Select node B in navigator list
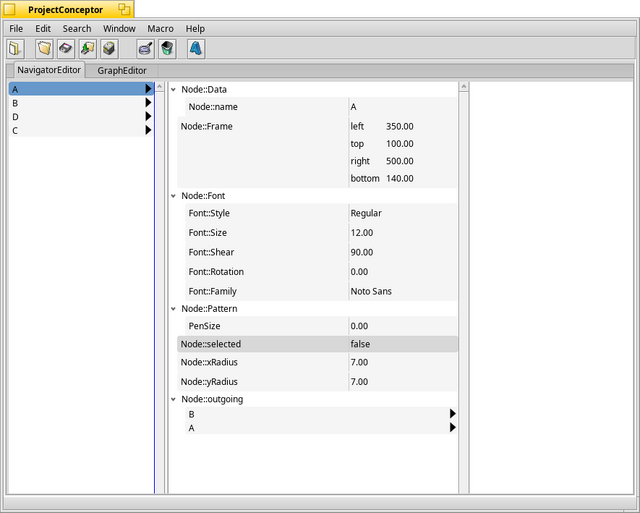 81,103
